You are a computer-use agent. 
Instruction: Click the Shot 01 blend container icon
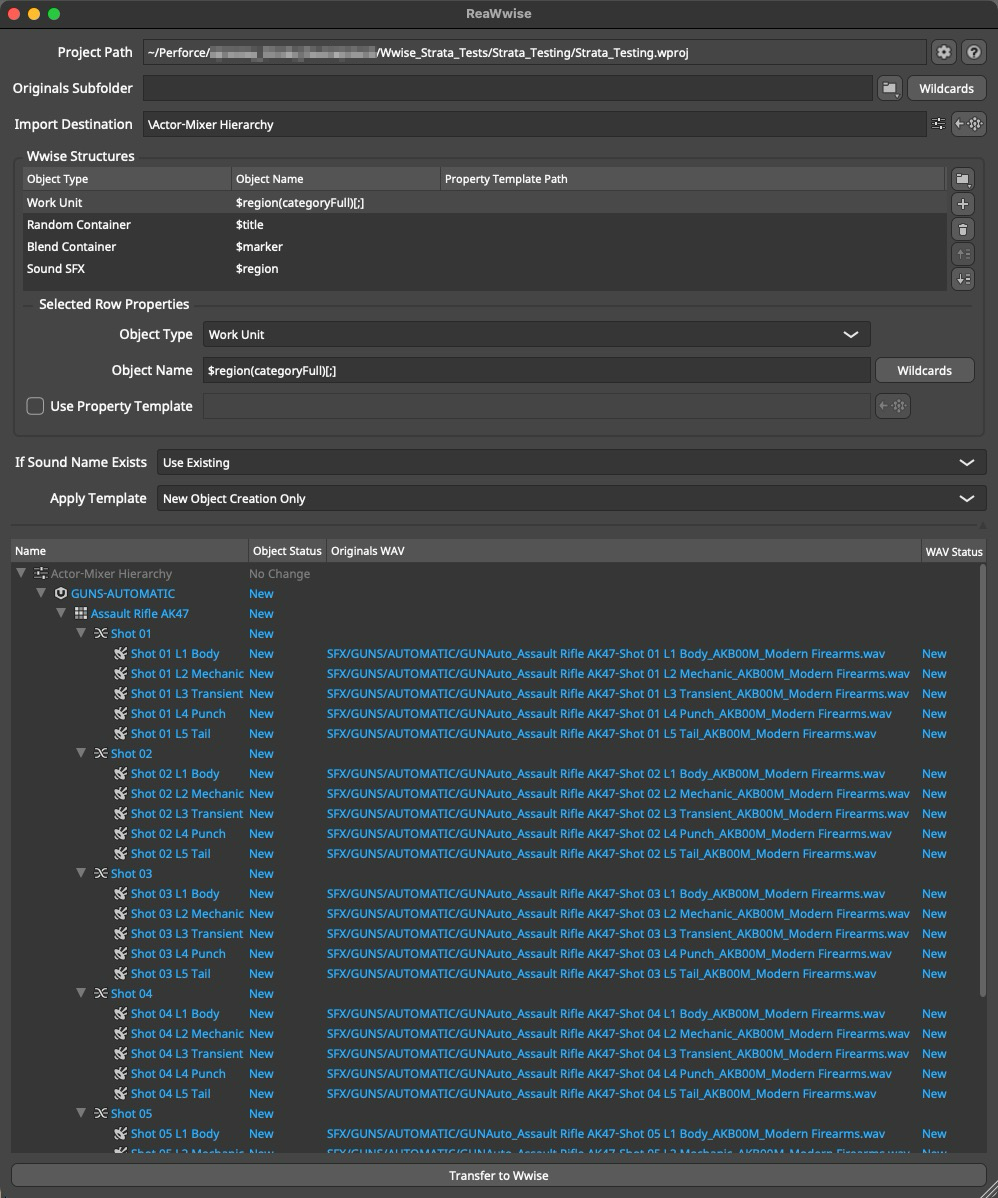[101, 633]
